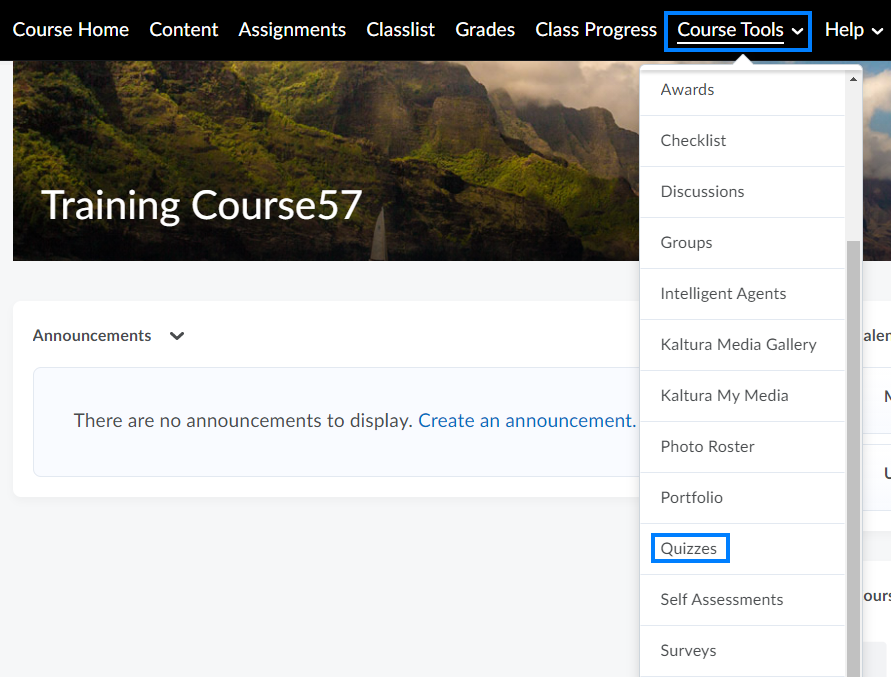
Task: Open Surveys from Course Tools
Action: [688, 651]
